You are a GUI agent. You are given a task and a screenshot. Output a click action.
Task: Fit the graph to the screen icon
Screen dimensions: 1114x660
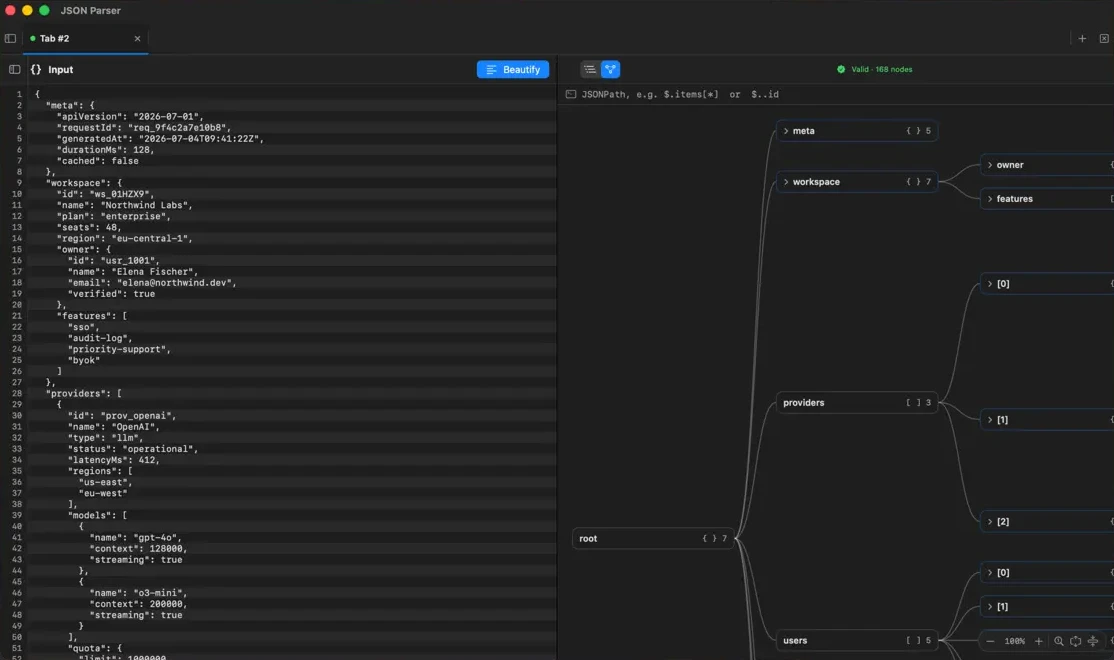click(1076, 642)
